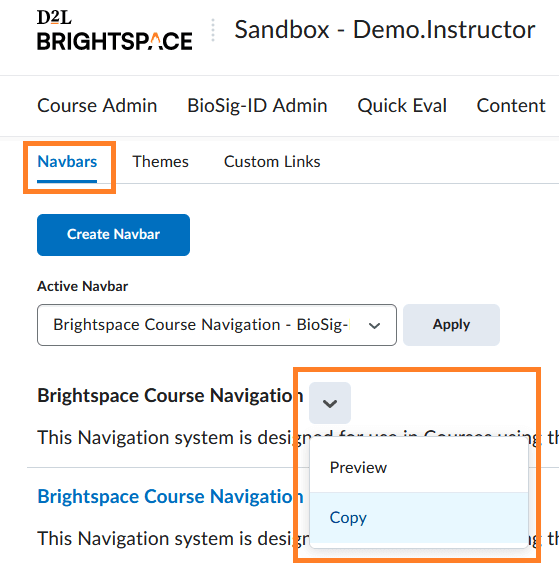Switch to the Custom Links tab

coord(272,162)
